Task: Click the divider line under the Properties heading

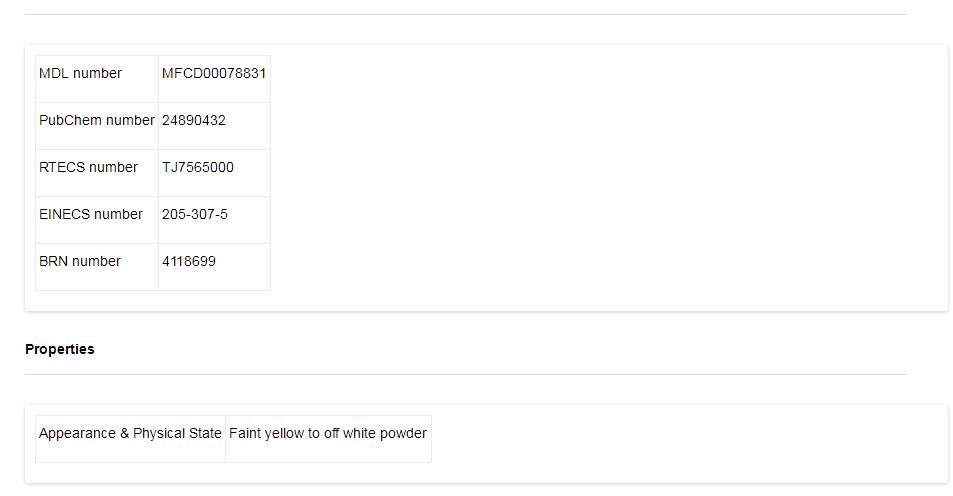Action: tap(466, 374)
